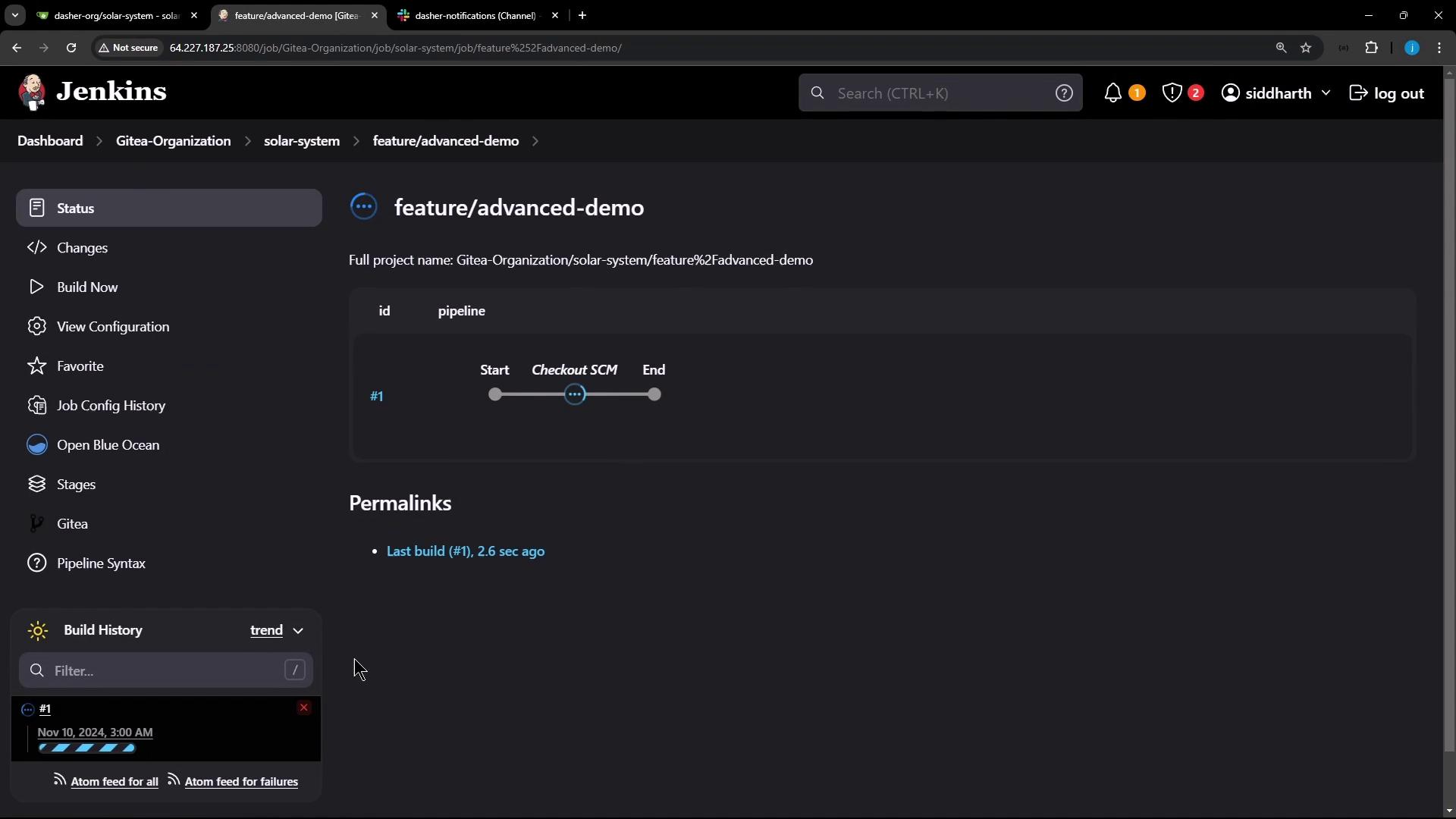This screenshot has width=1456, height=819.
Task: Click the Gitea sidebar icon
Action: tap(36, 524)
